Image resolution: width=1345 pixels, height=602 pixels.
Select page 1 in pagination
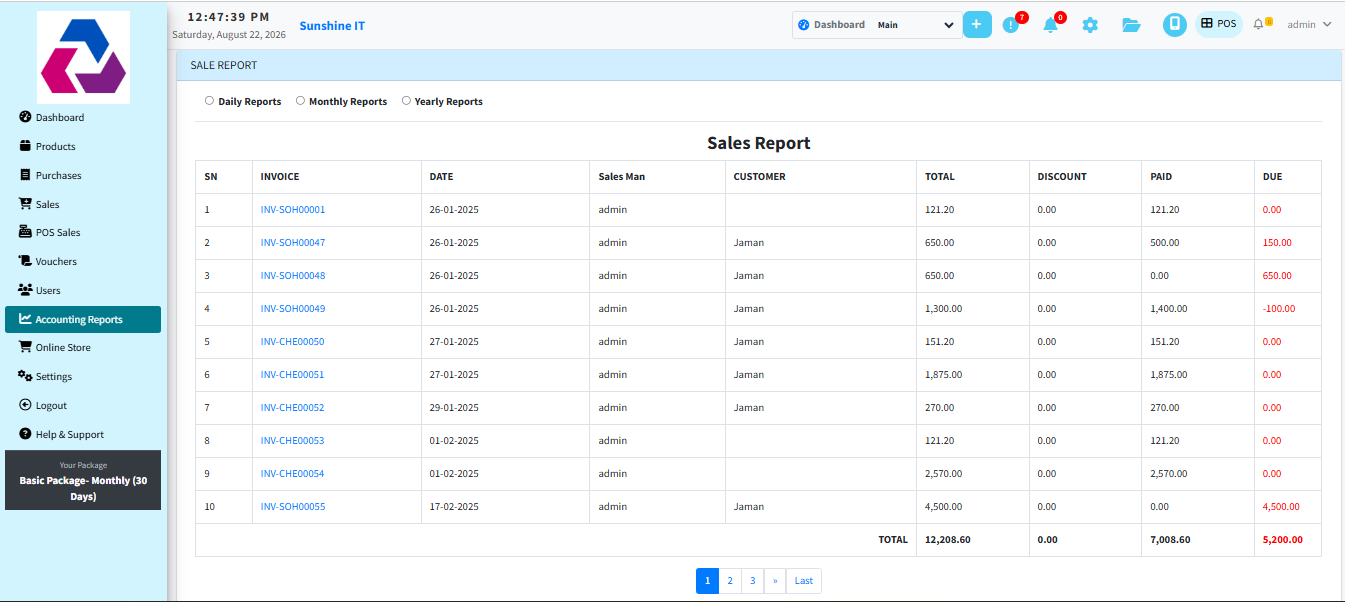pos(707,581)
